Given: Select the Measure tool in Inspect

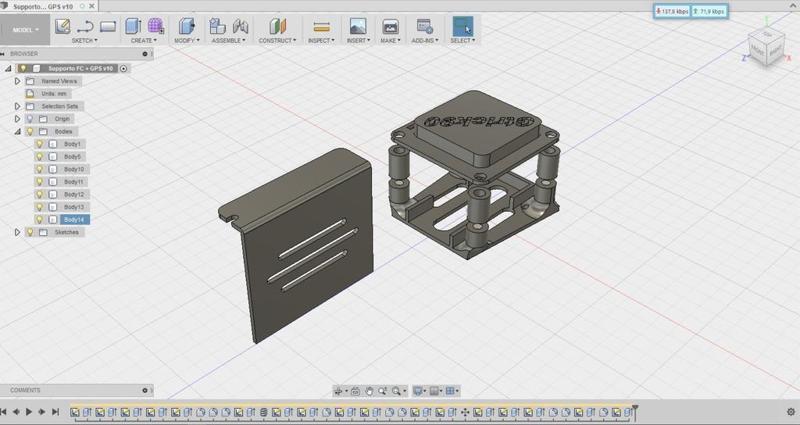Looking at the screenshot, I should (x=321, y=26).
